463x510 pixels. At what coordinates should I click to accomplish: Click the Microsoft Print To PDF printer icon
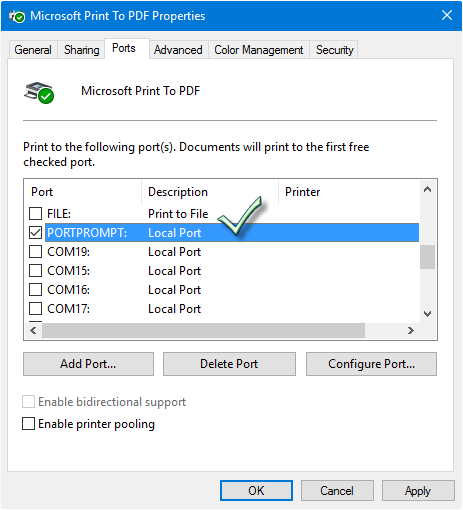pos(39,92)
